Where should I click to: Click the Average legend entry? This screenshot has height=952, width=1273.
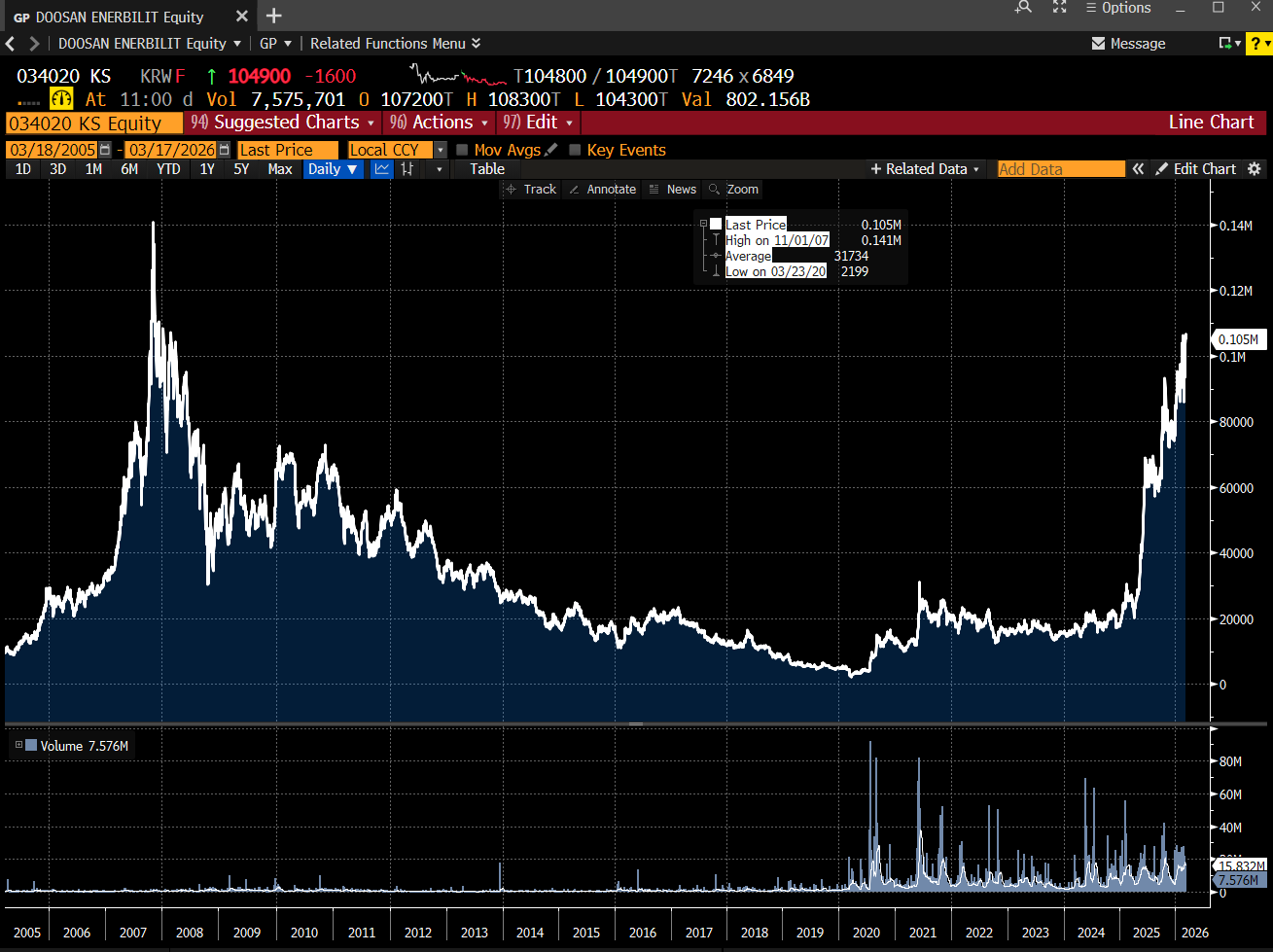748,256
